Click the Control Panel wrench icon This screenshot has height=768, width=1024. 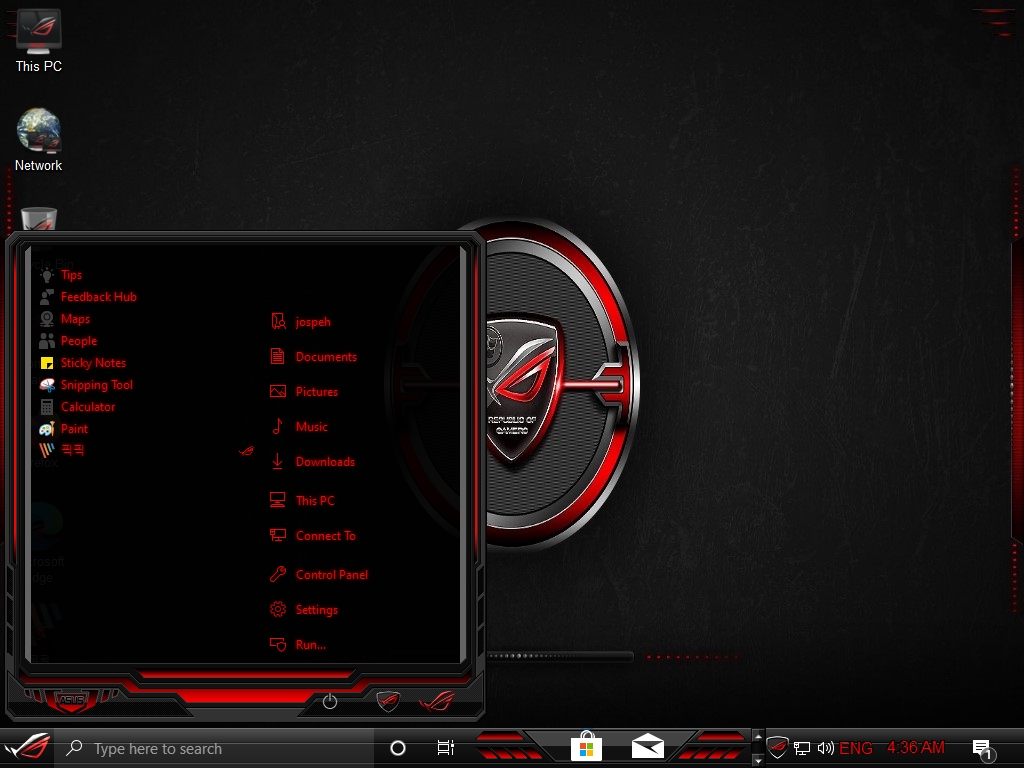[x=278, y=574]
